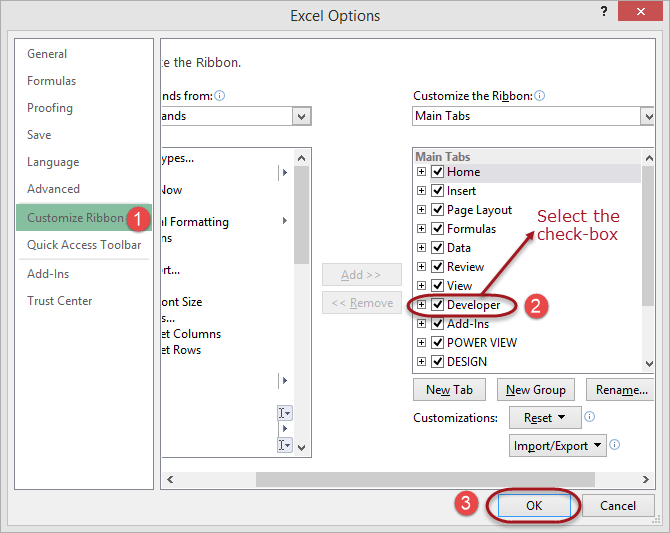Image resolution: width=670 pixels, height=533 pixels.
Task: Open the Import/Export dropdown
Action: tap(558, 446)
